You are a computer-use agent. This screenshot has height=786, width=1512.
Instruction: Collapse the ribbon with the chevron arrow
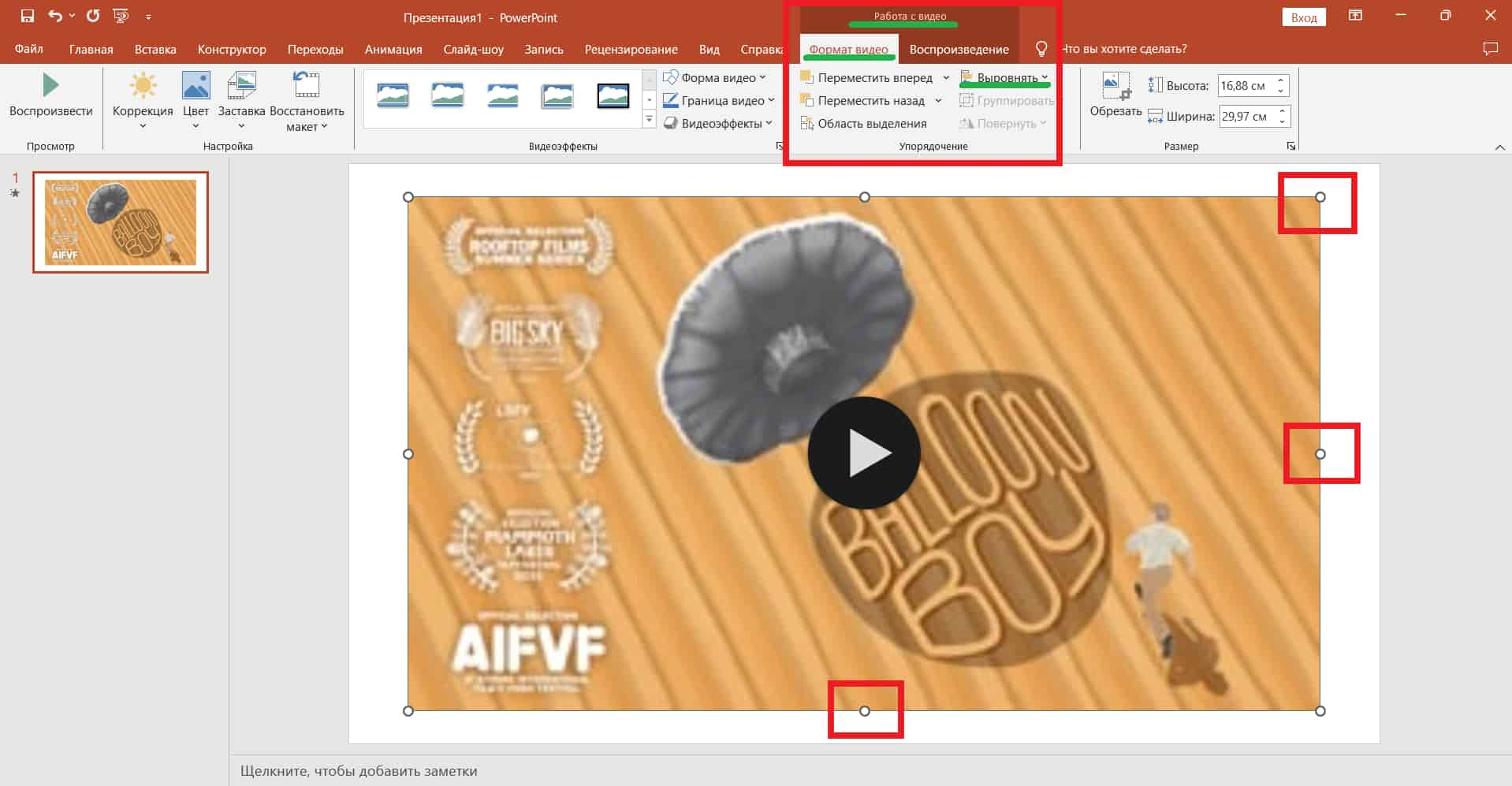(1499, 147)
